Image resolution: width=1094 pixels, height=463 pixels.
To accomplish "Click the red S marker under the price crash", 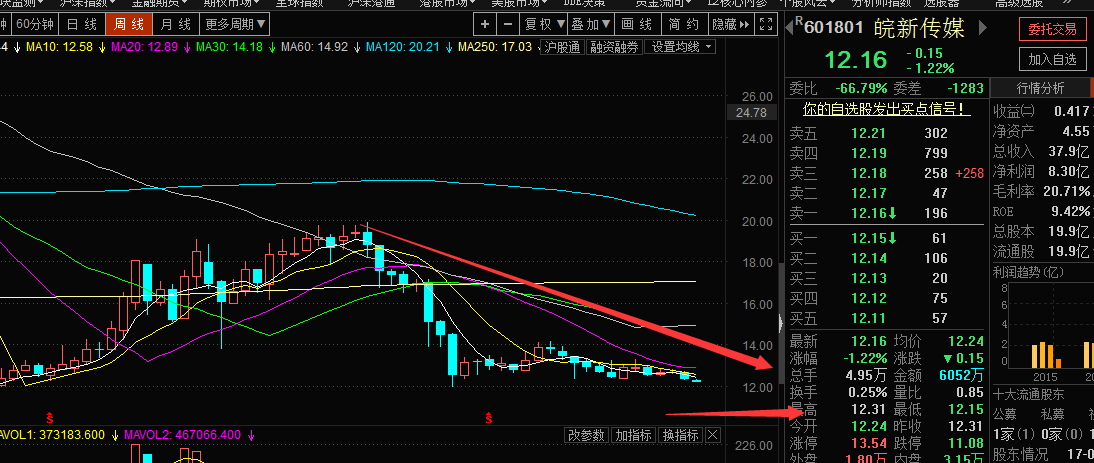I will (489, 418).
